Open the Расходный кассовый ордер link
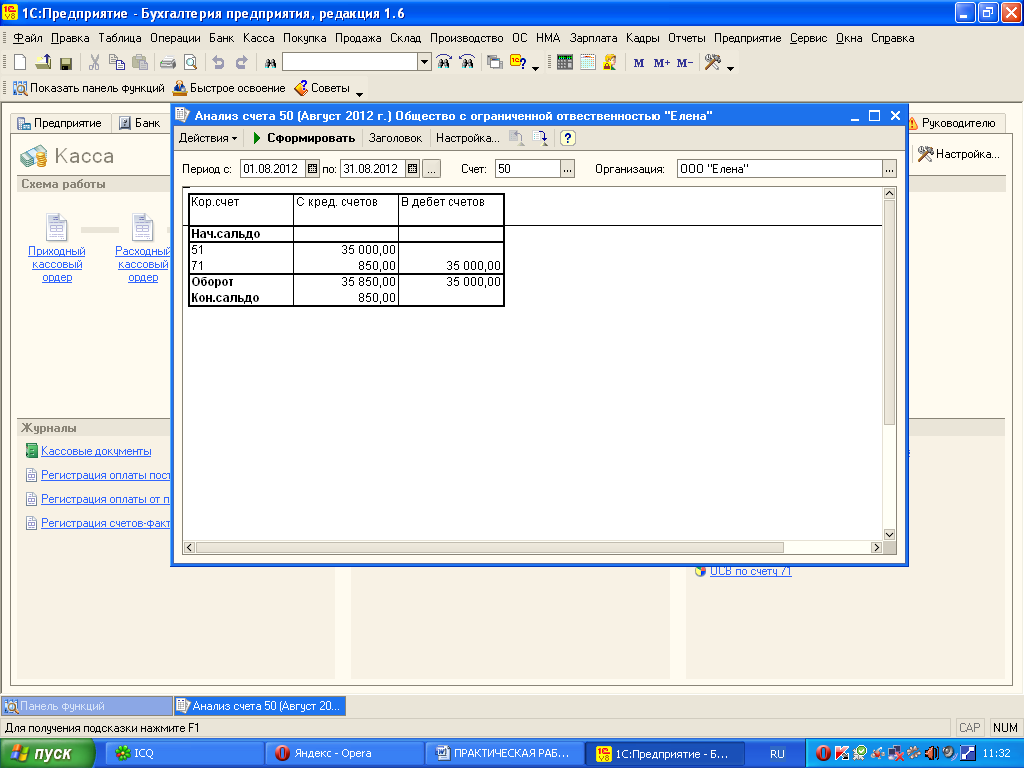The height and width of the screenshot is (768, 1024). 143,264
